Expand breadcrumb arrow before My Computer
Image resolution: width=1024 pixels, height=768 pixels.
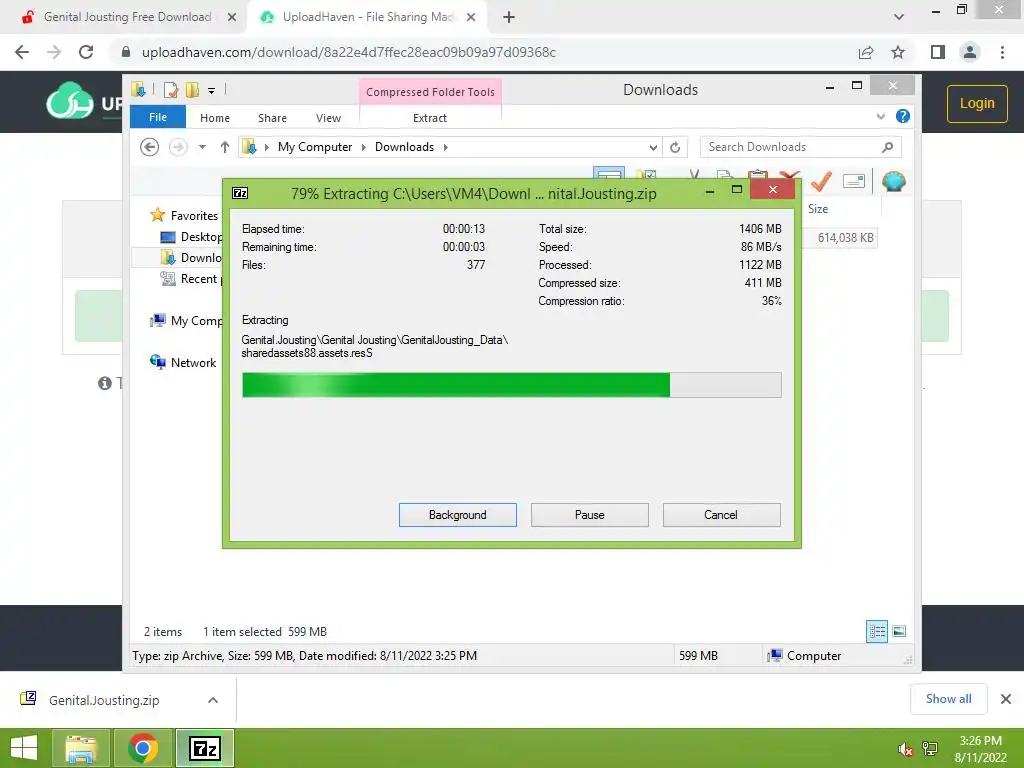266,147
